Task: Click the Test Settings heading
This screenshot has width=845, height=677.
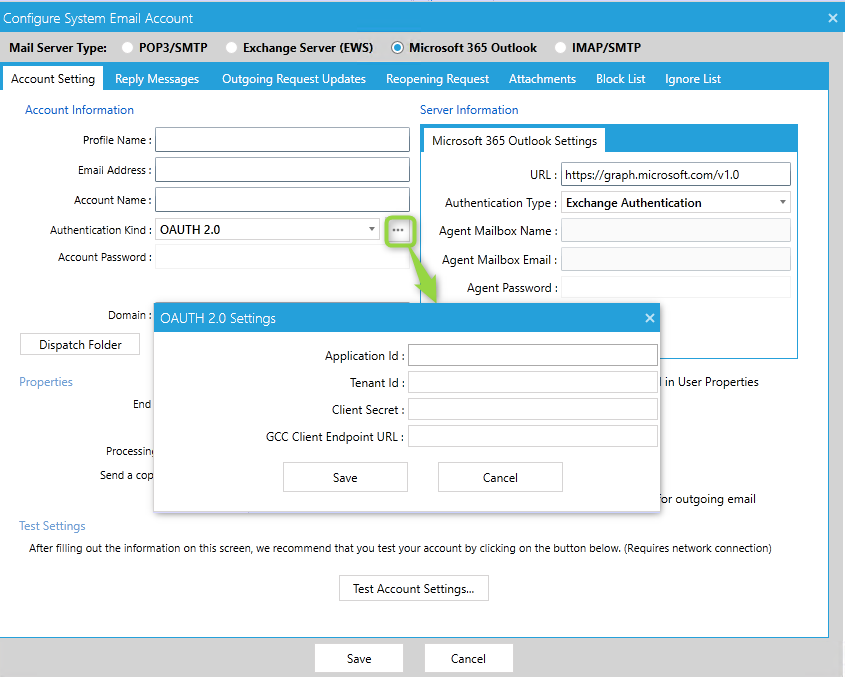Action: tap(52, 526)
